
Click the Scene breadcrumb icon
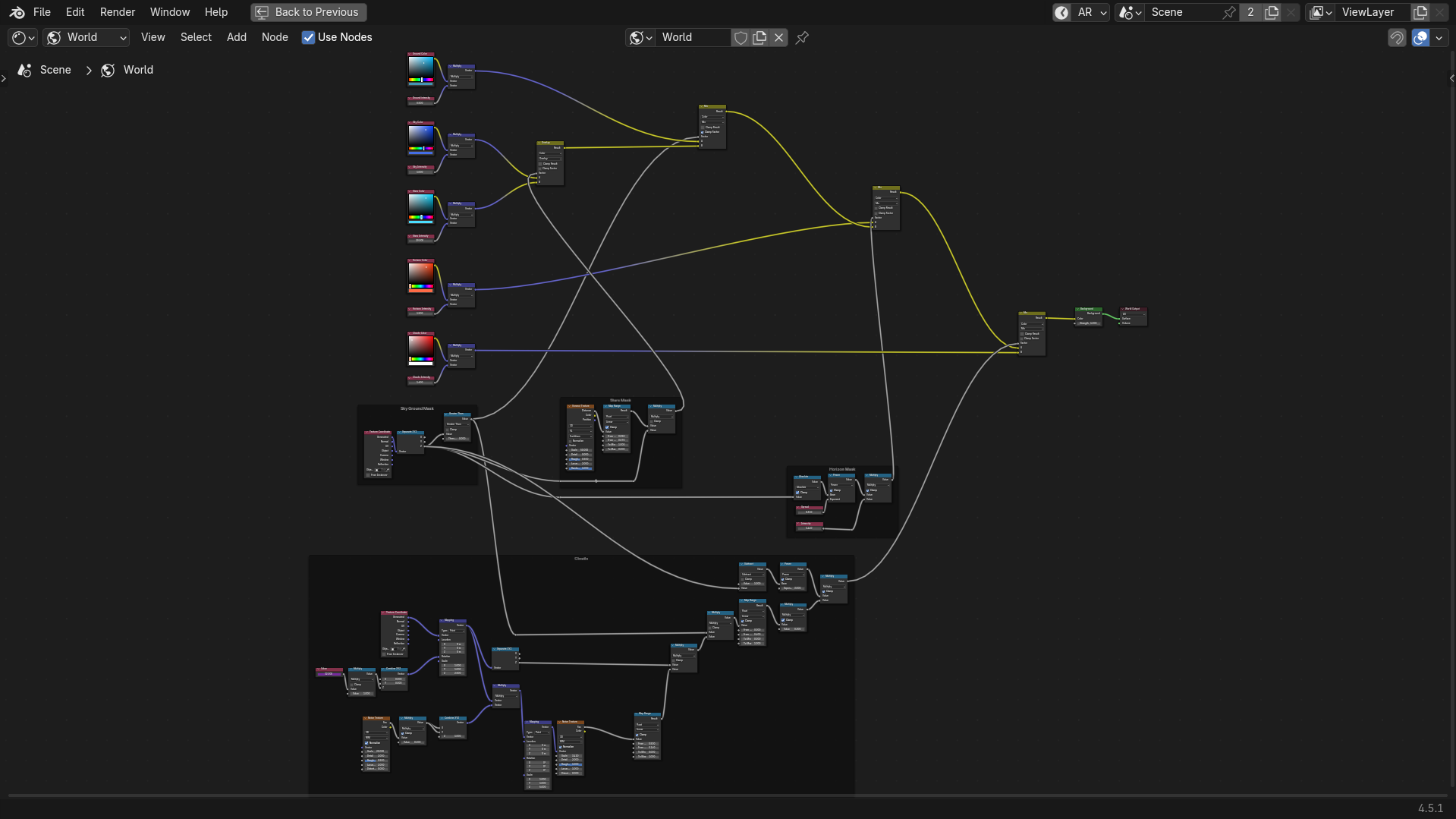(x=25, y=70)
